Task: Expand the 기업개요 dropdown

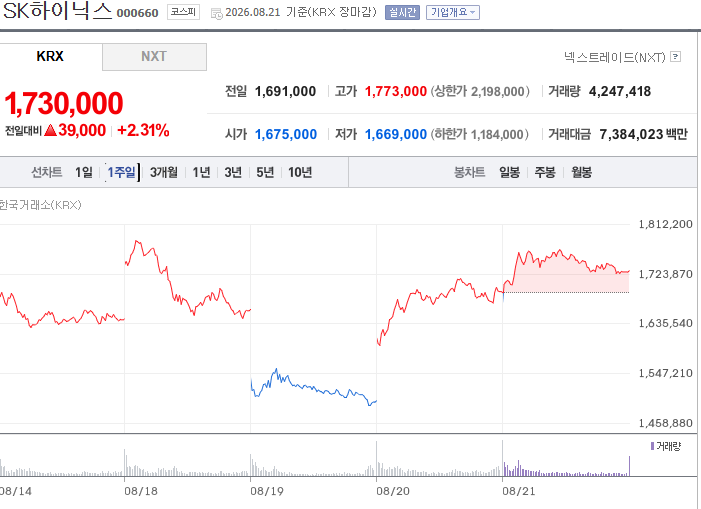Action: click(x=453, y=13)
